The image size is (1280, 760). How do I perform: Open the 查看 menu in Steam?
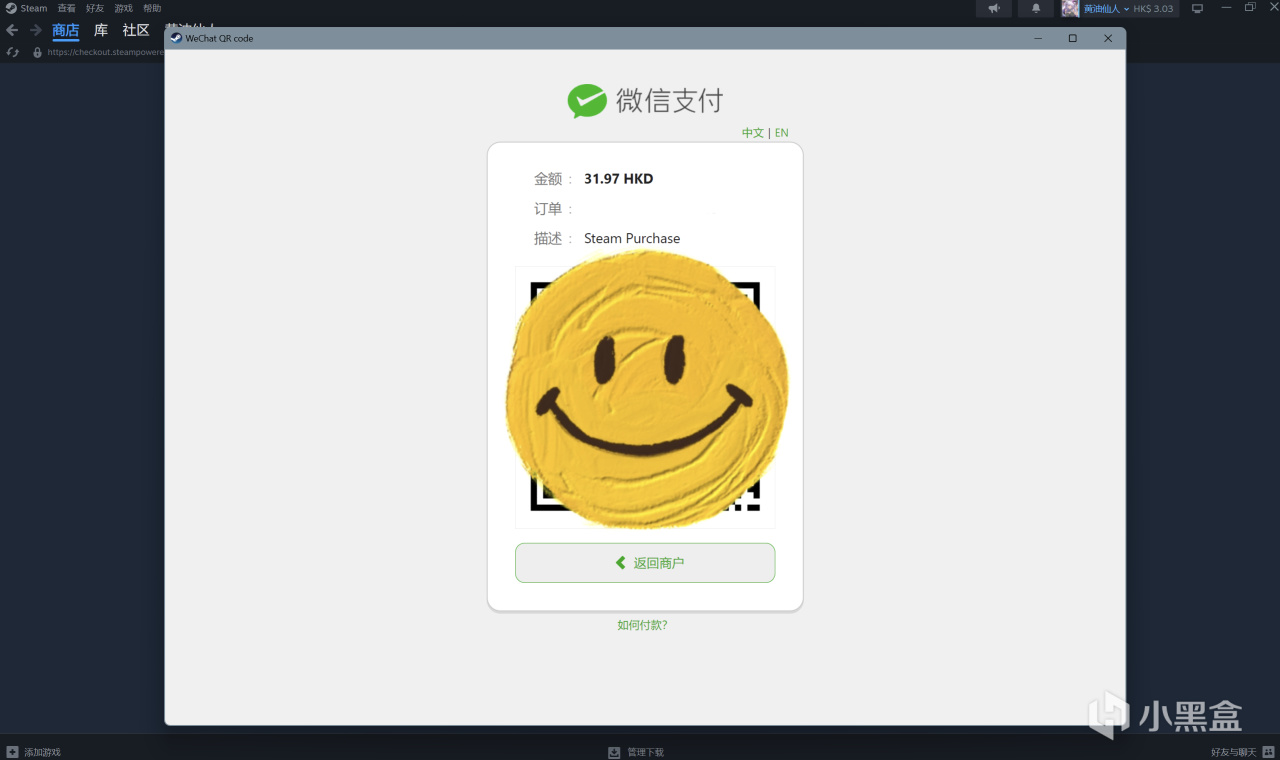click(x=66, y=8)
